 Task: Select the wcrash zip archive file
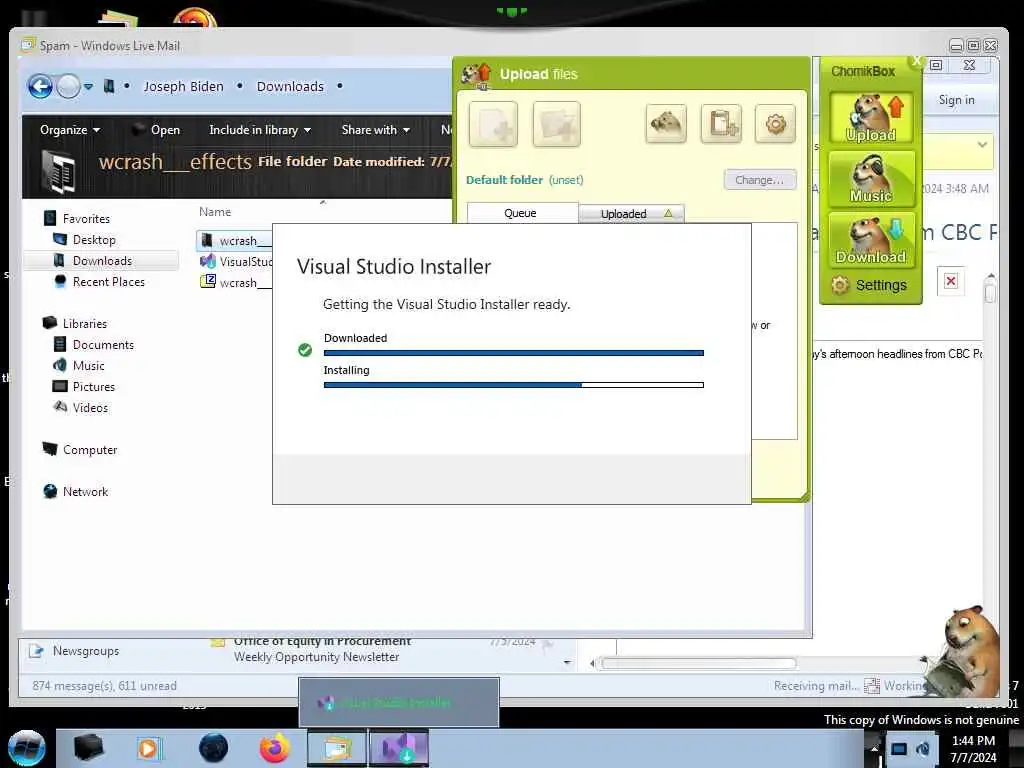click(x=236, y=283)
